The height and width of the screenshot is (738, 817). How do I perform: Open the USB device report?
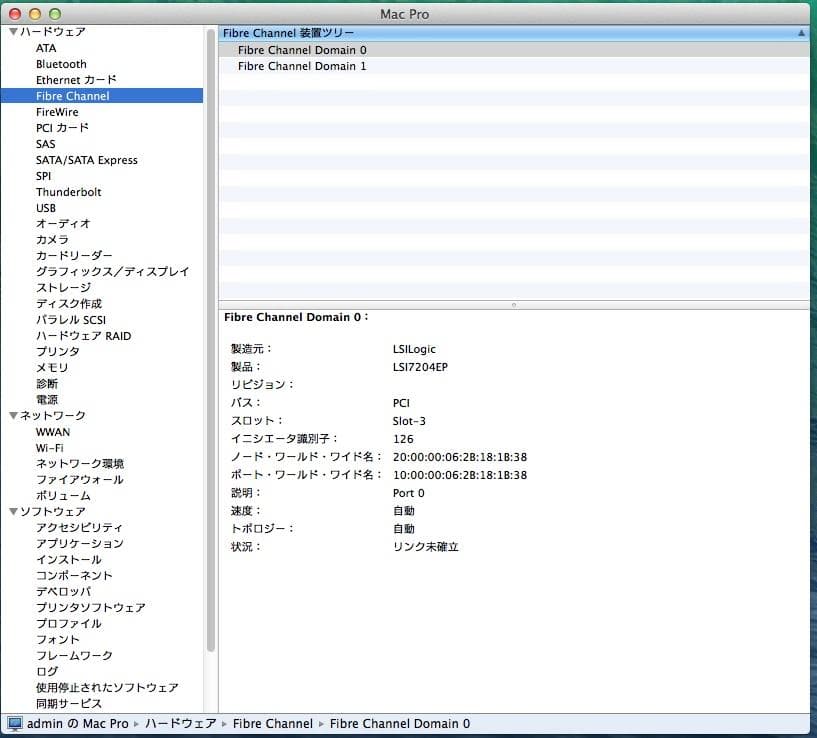tap(45, 207)
